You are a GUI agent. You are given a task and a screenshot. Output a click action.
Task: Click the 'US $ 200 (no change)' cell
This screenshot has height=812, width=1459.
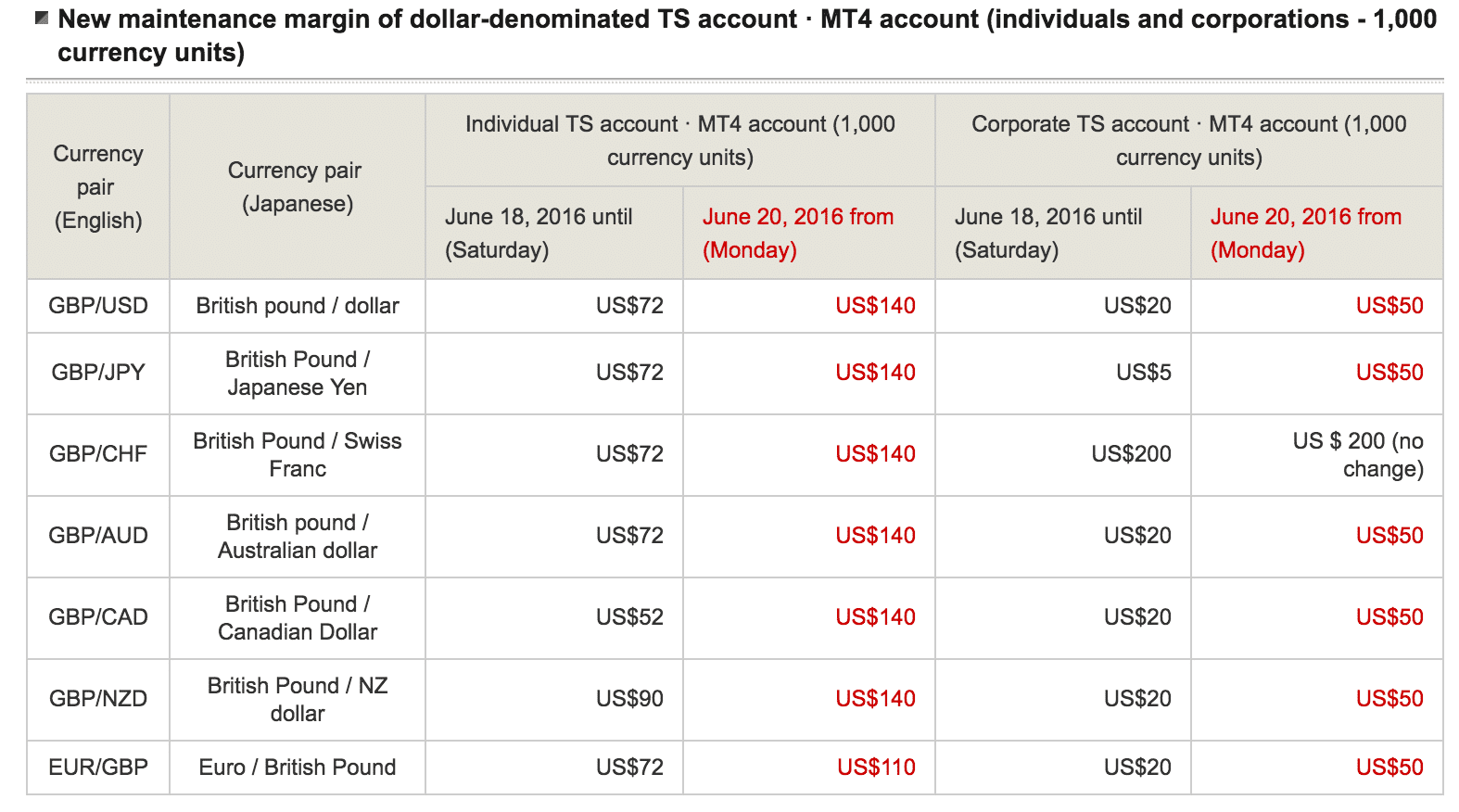[x=1358, y=454]
